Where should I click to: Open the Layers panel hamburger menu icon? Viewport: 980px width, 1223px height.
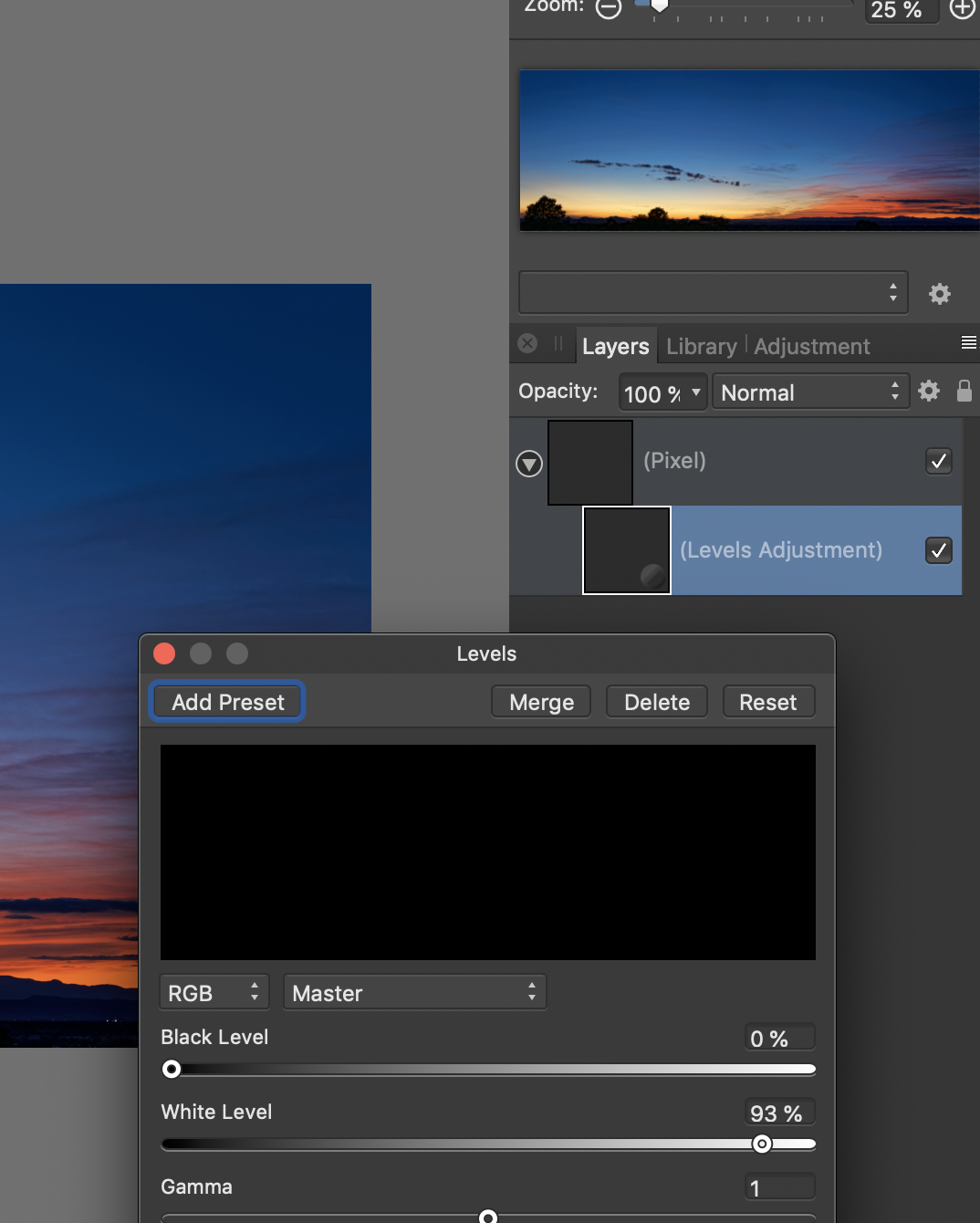[x=967, y=343]
